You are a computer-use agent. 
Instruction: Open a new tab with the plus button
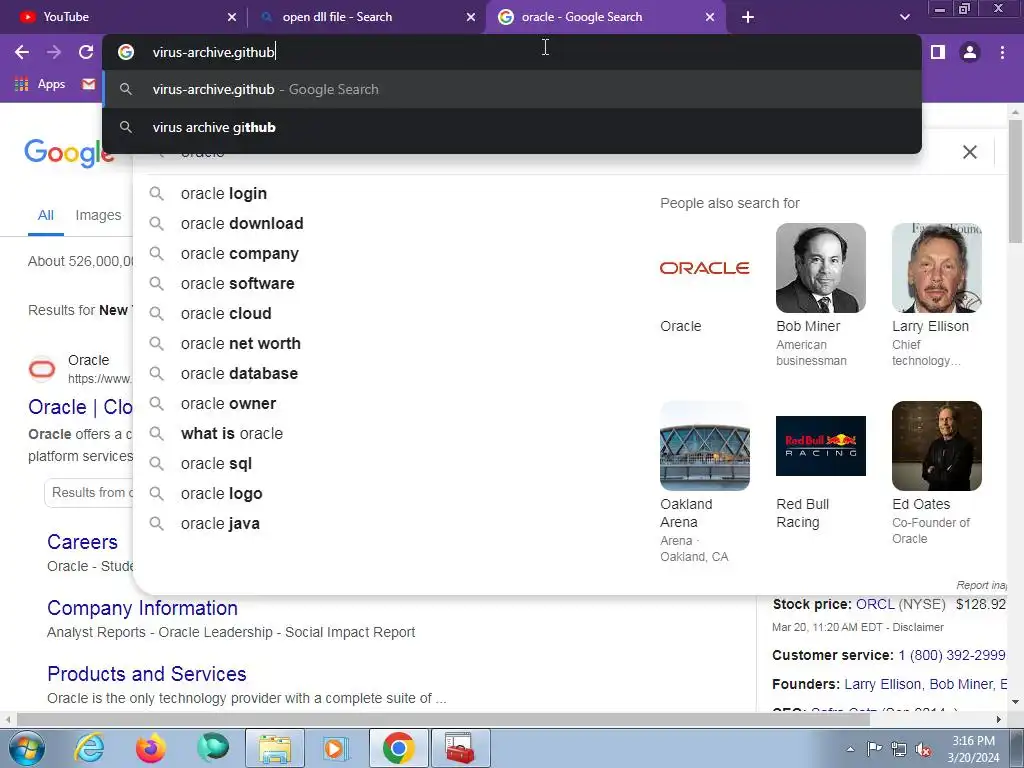748,17
